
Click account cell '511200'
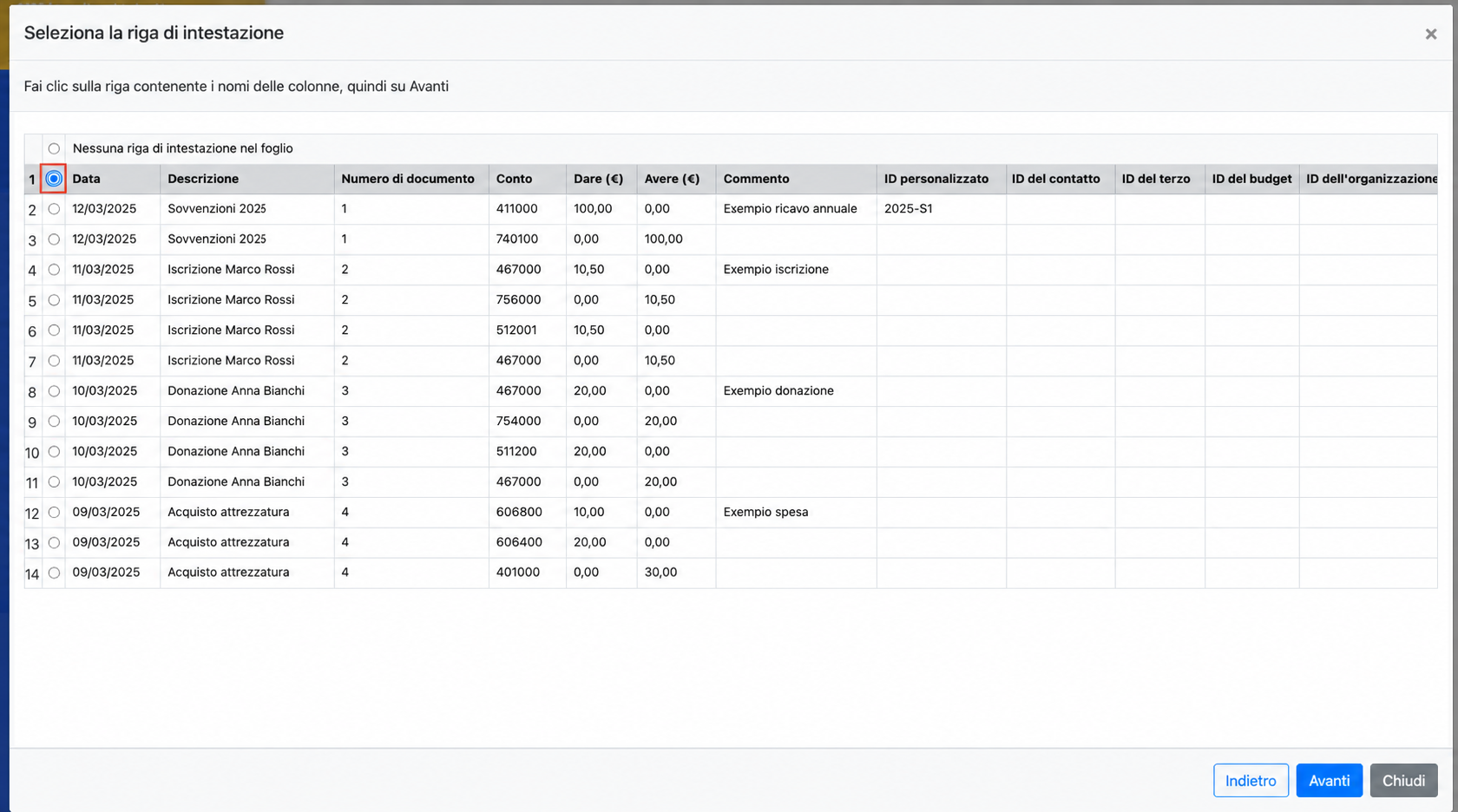528,452
